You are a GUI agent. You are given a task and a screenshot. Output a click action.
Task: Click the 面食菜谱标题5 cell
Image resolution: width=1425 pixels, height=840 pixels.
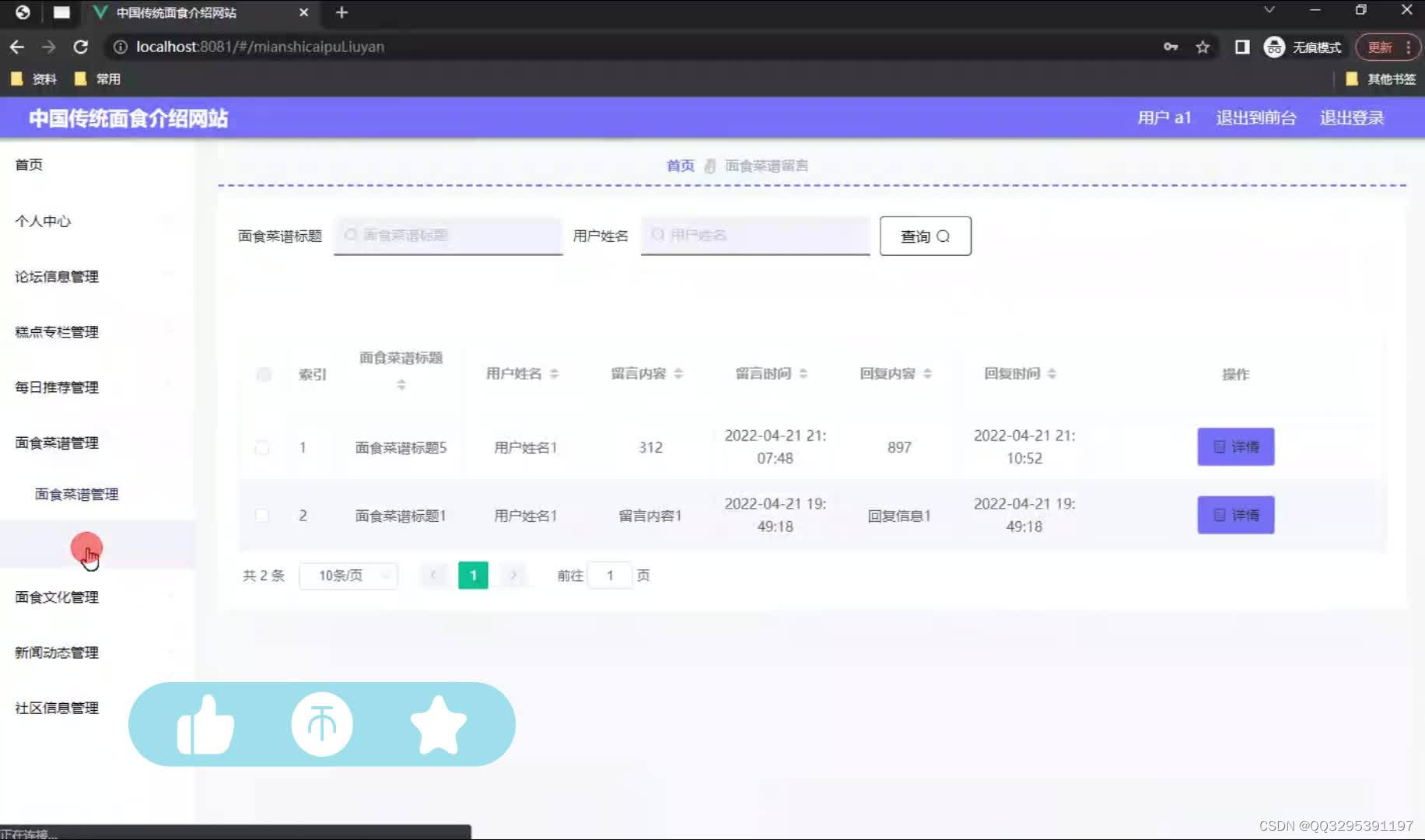[x=401, y=448]
